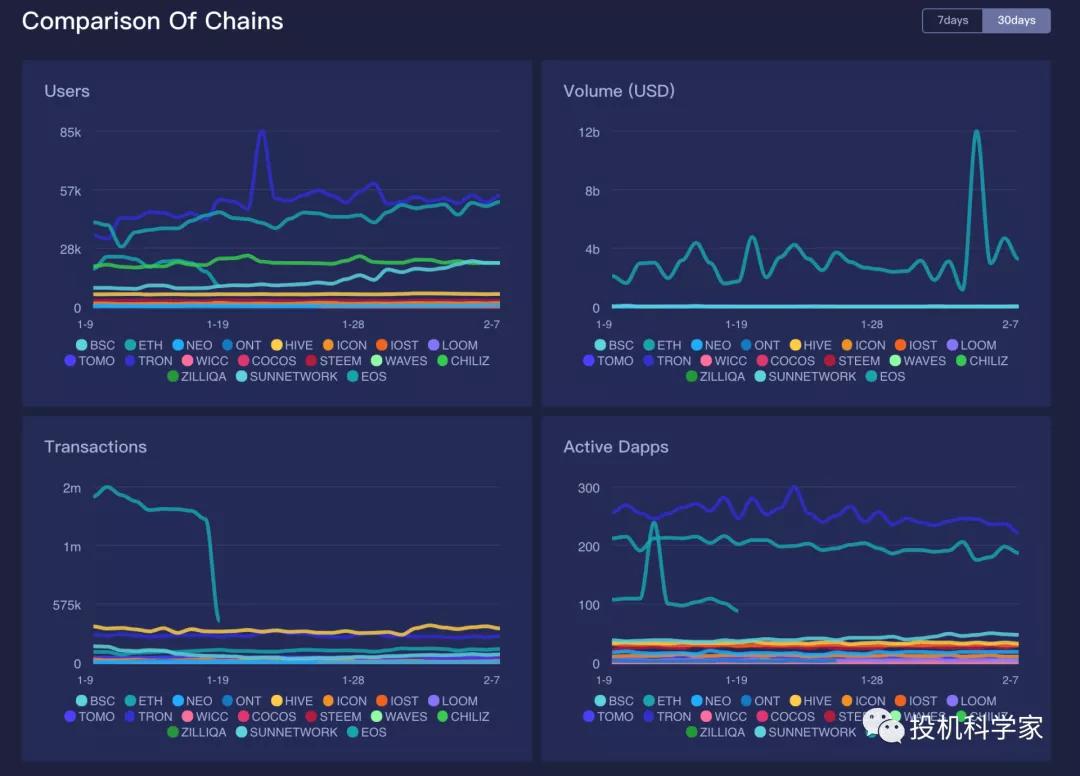
Task: Toggle ZILLIQA legend in Transactions chart
Action: [x=197, y=733]
